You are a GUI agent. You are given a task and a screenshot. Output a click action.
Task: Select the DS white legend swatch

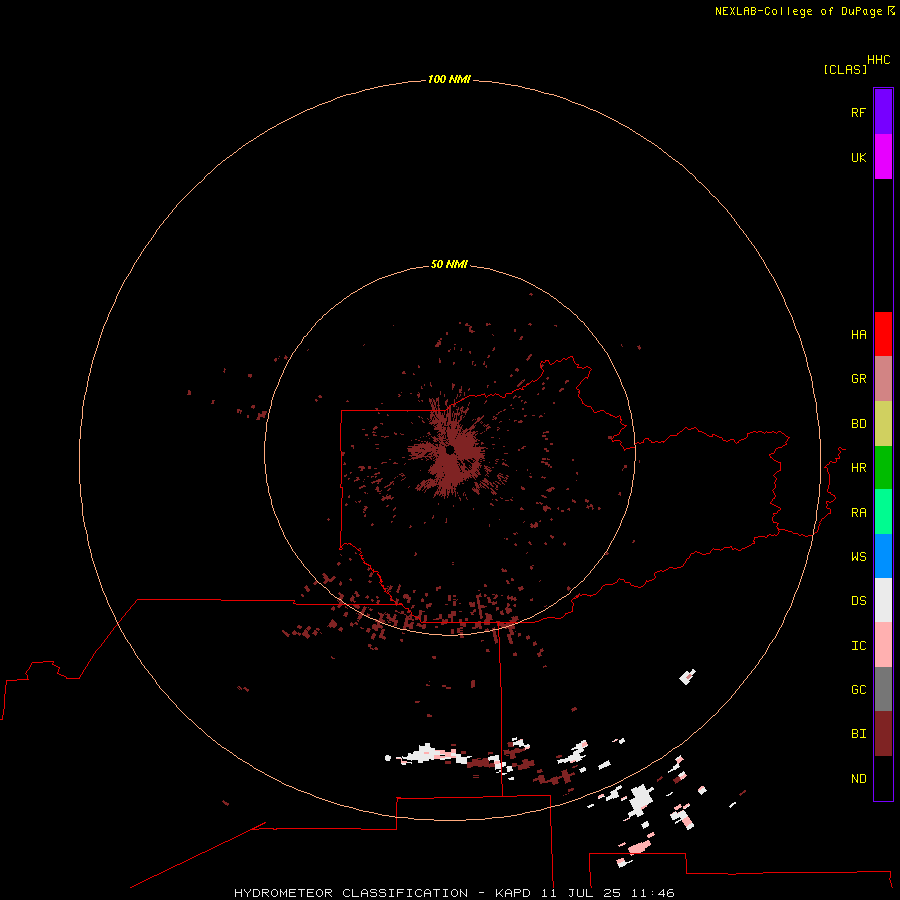coord(883,600)
